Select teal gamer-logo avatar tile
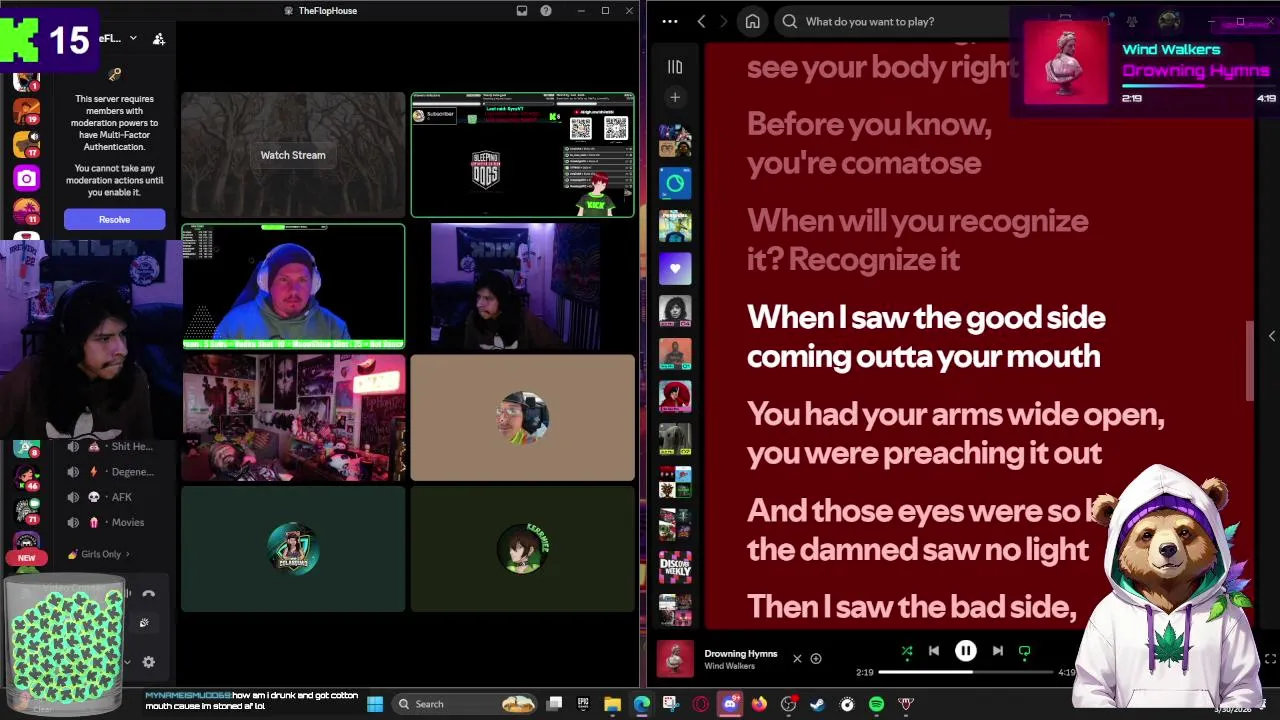1280x720 pixels. click(x=293, y=549)
